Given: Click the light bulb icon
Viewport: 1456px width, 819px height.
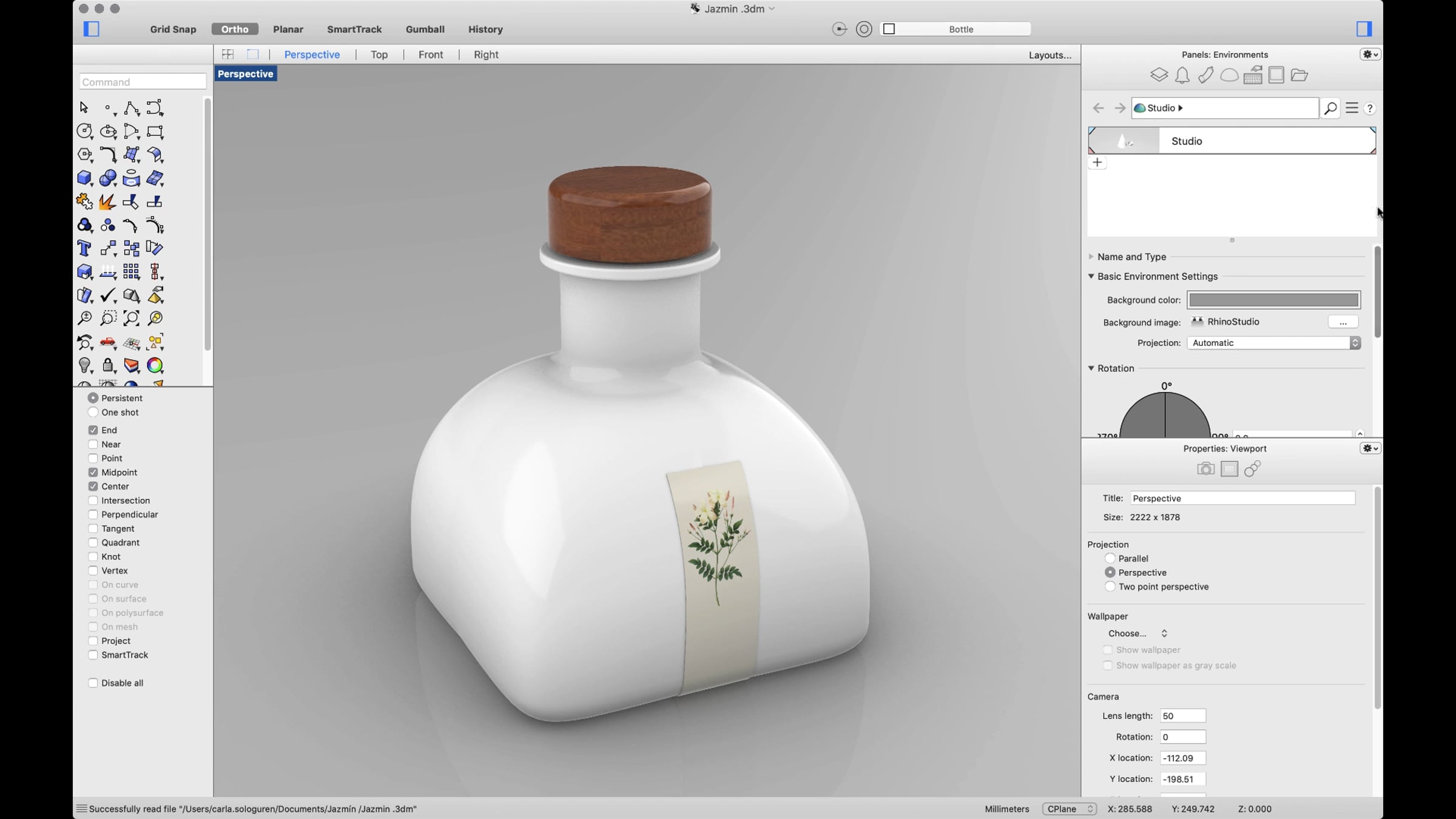Looking at the screenshot, I should [x=84, y=365].
